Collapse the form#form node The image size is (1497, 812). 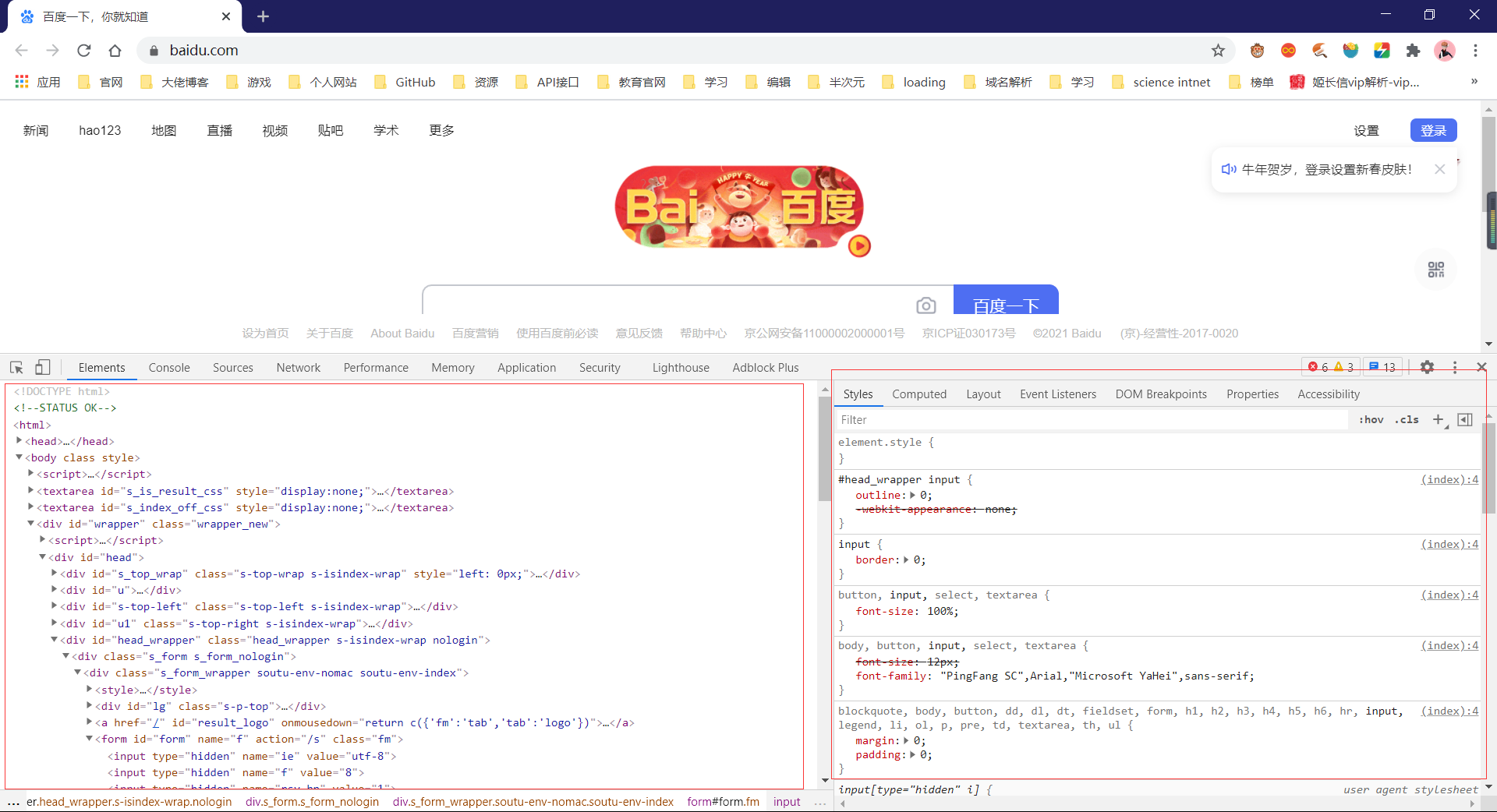(x=89, y=739)
